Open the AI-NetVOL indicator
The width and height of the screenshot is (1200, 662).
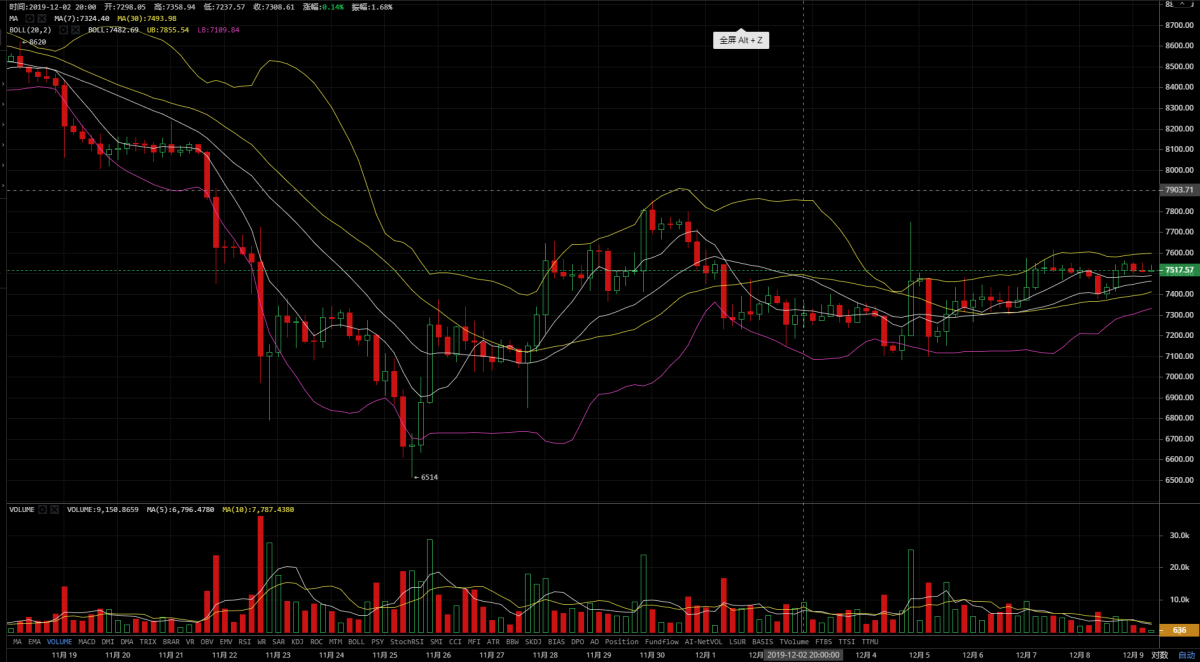pos(704,641)
